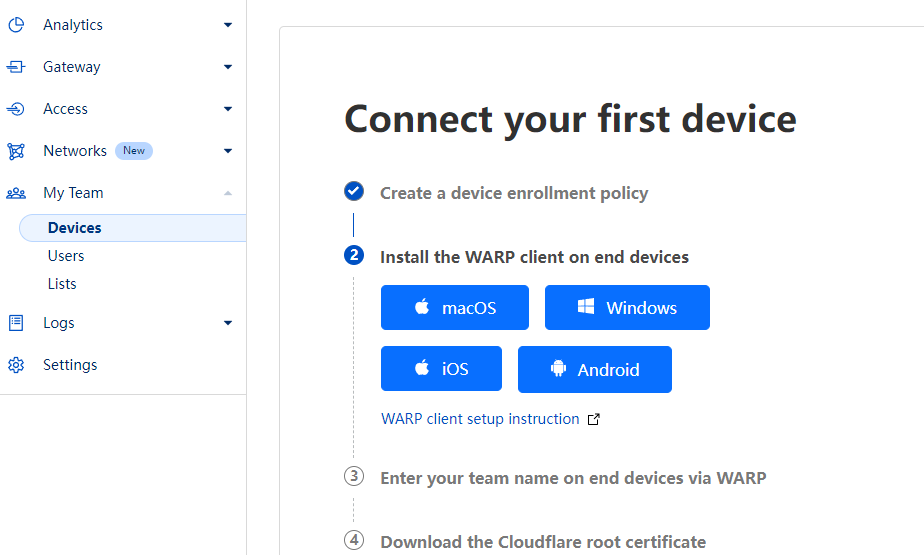The image size is (924, 555).
Task: Click the My Team people icon
Action: pyautogui.click(x=16, y=193)
